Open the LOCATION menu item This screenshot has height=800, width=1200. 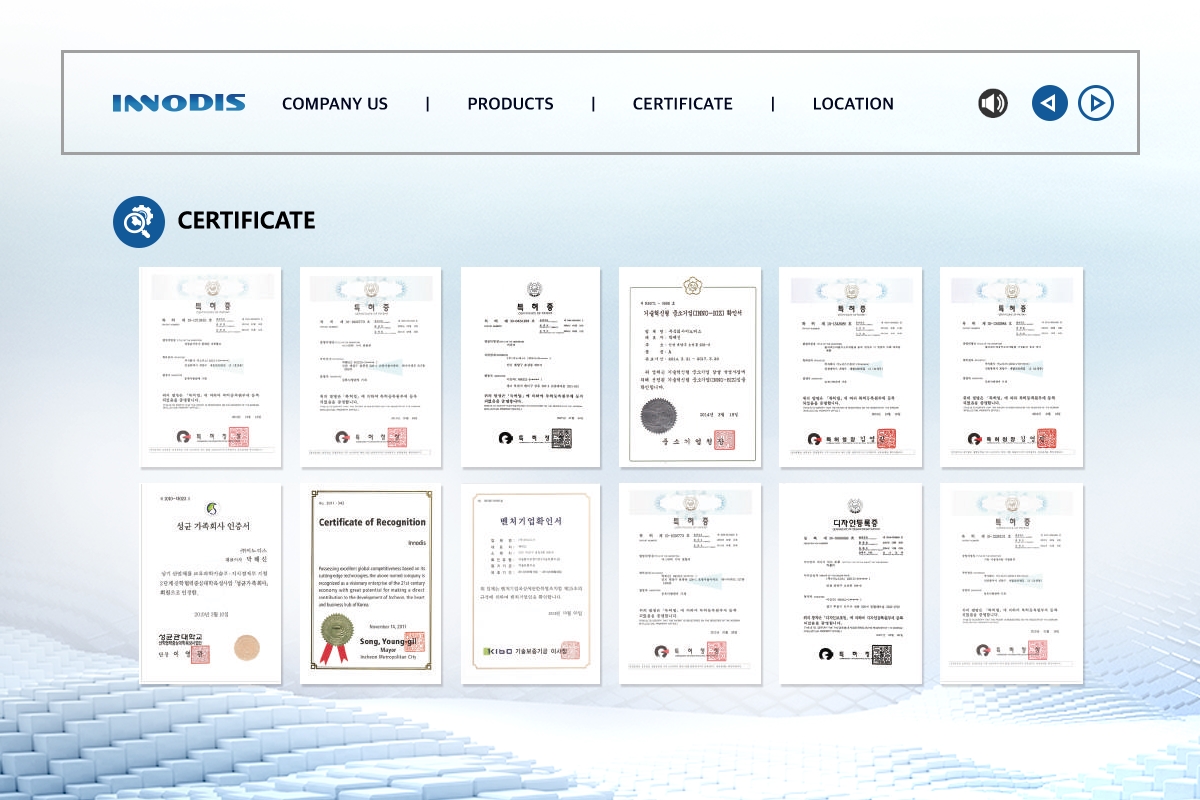[x=853, y=104]
